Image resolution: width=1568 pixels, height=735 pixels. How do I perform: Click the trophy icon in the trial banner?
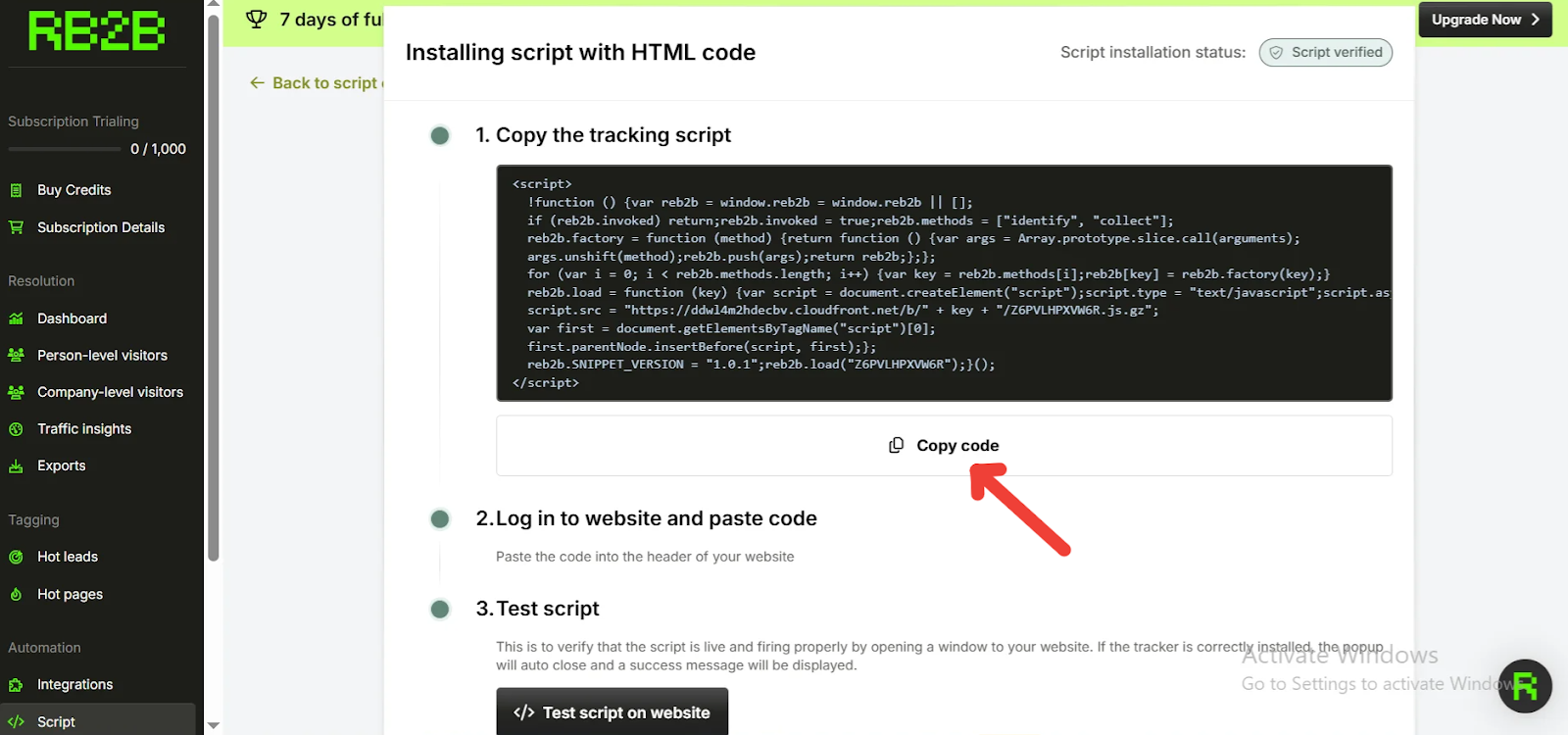pos(257,19)
